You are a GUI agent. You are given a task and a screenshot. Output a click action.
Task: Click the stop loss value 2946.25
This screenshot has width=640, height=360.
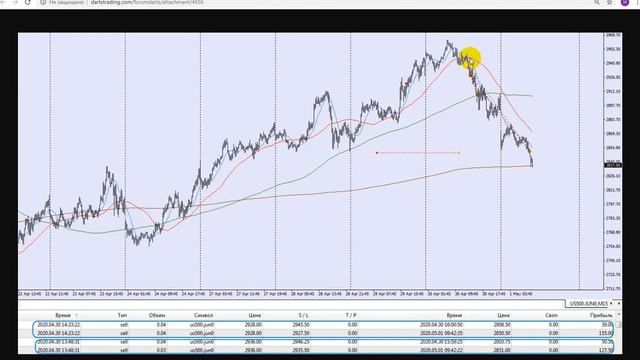pos(301,342)
